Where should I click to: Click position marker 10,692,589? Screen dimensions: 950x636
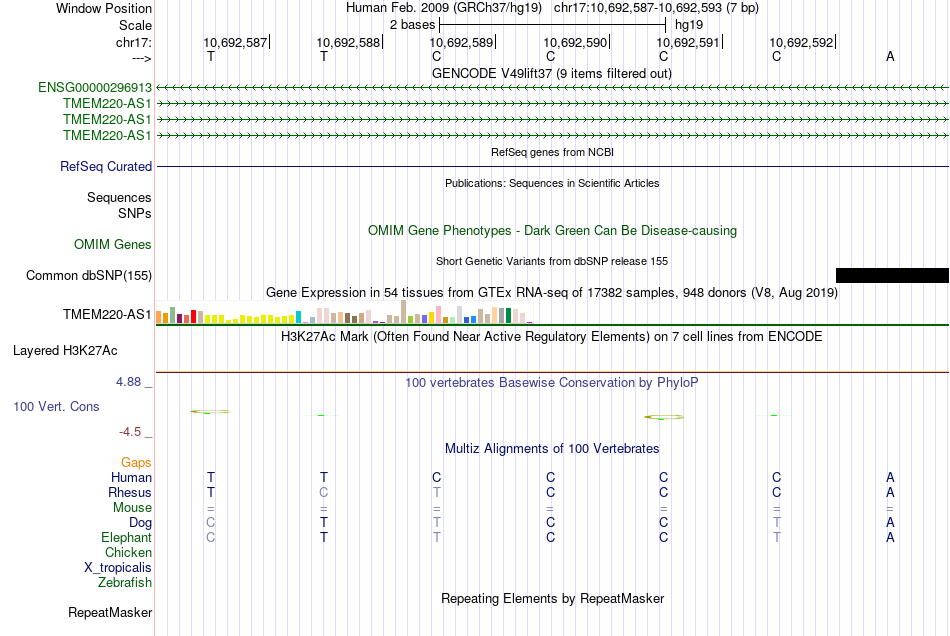point(463,42)
